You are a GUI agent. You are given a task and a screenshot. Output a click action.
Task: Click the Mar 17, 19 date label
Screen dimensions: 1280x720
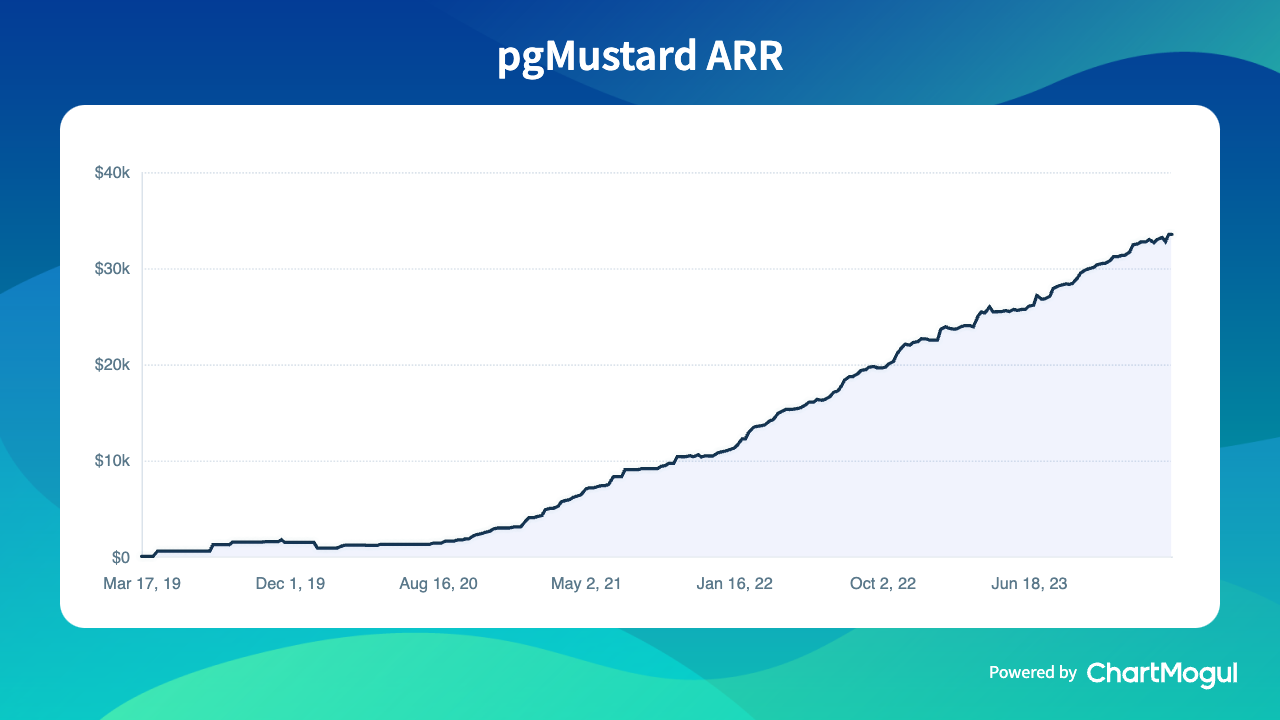click(x=142, y=584)
